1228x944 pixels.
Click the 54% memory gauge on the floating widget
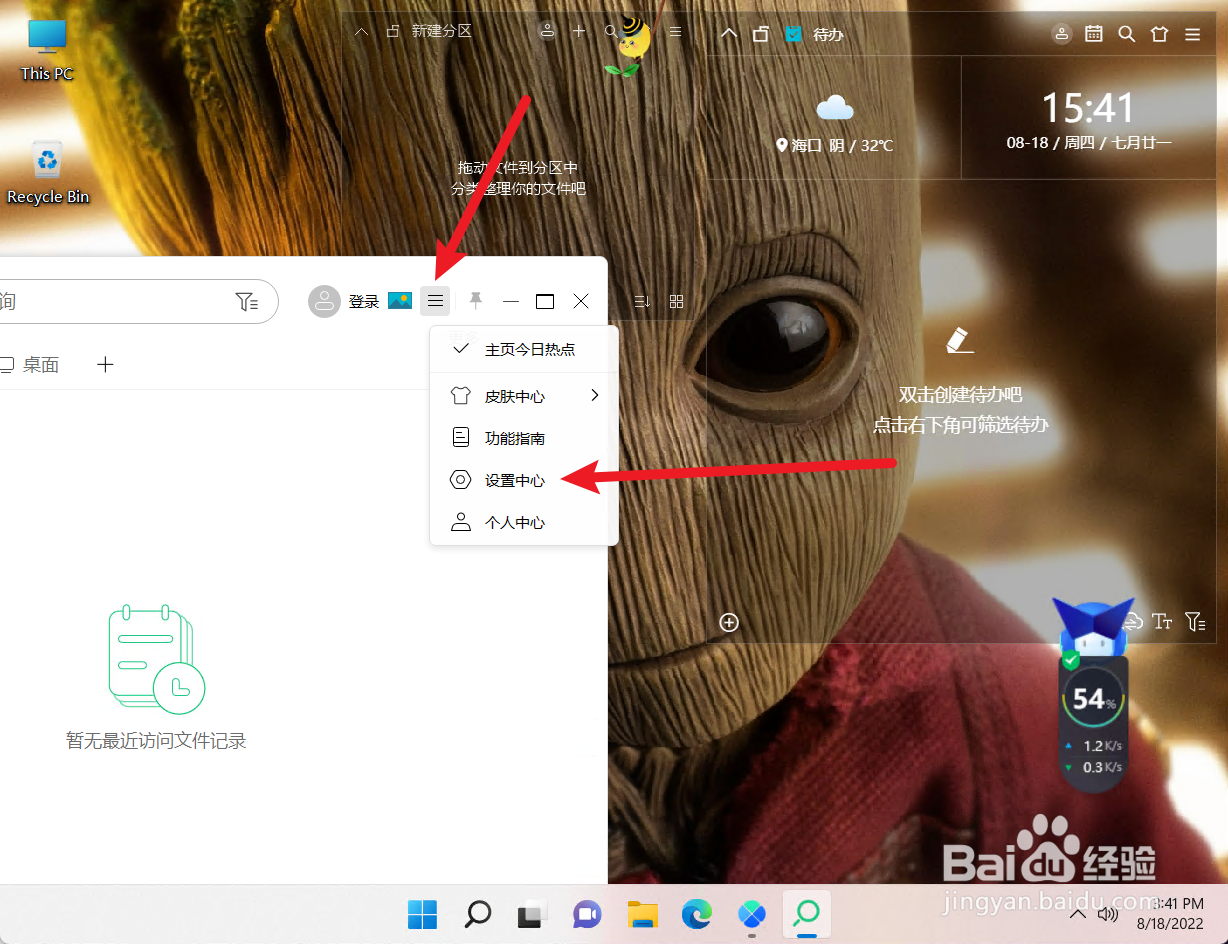point(1093,698)
